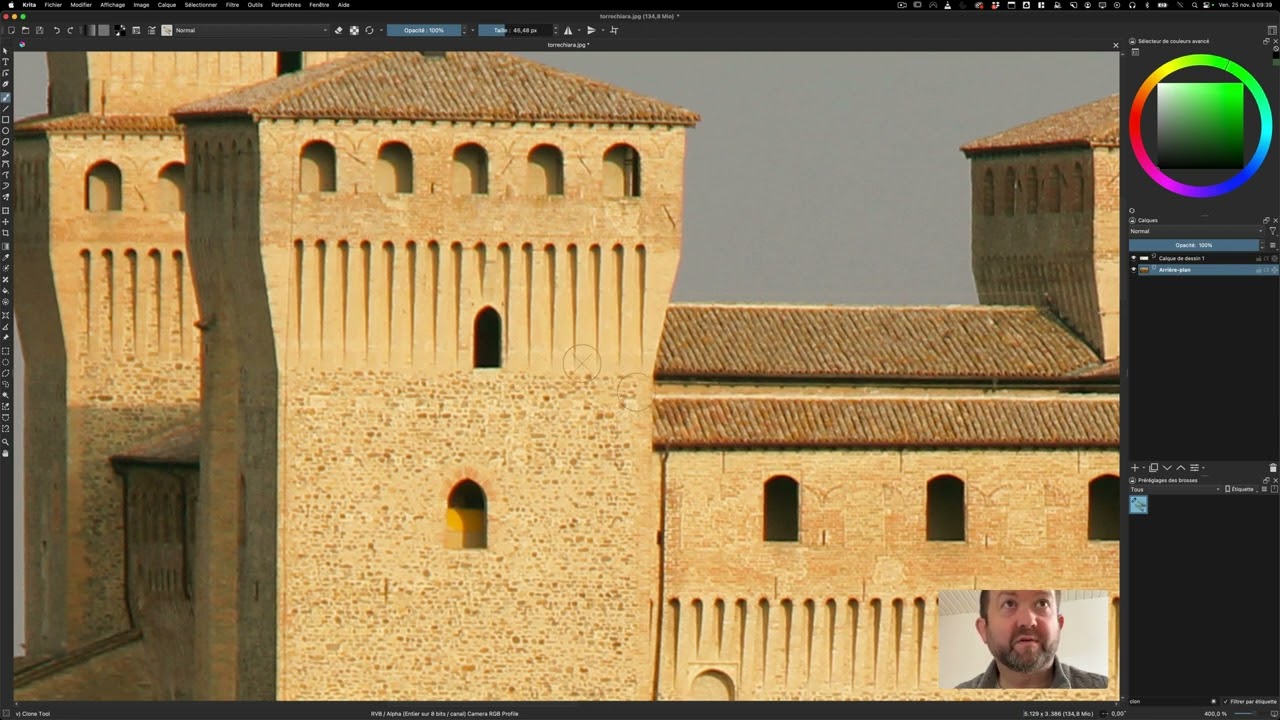
Task: Add a new paint layer
Action: (x=1135, y=467)
